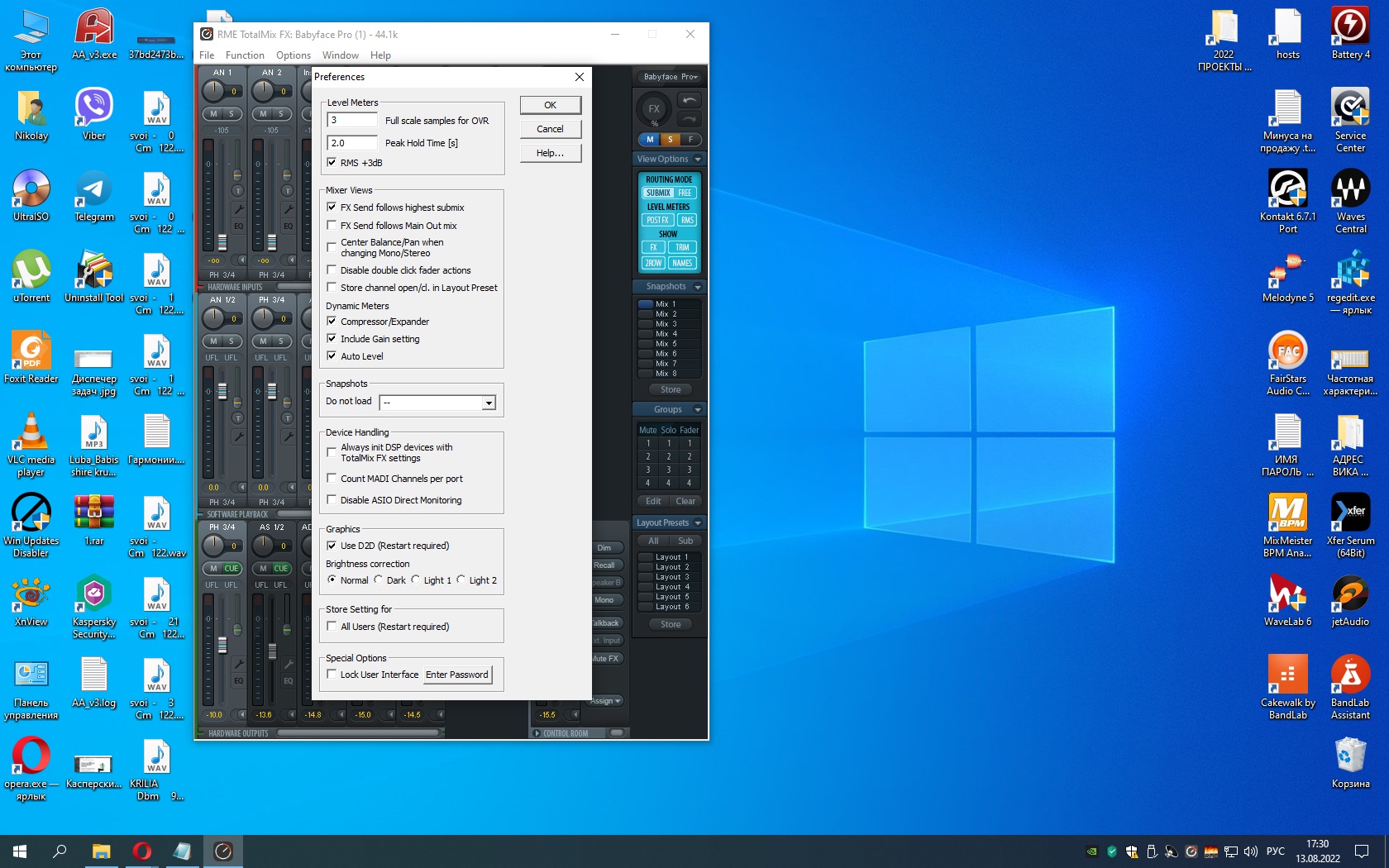The image size is (1389, 868).
Task: Enable Disable ASIO Direct Monitoring option
Action: point(332,500)
